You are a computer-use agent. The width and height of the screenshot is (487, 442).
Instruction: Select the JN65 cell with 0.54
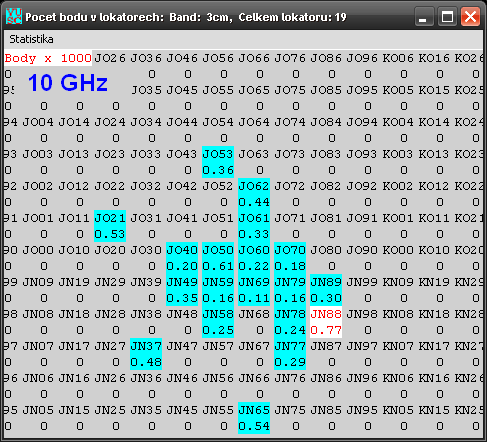(254, 418)
